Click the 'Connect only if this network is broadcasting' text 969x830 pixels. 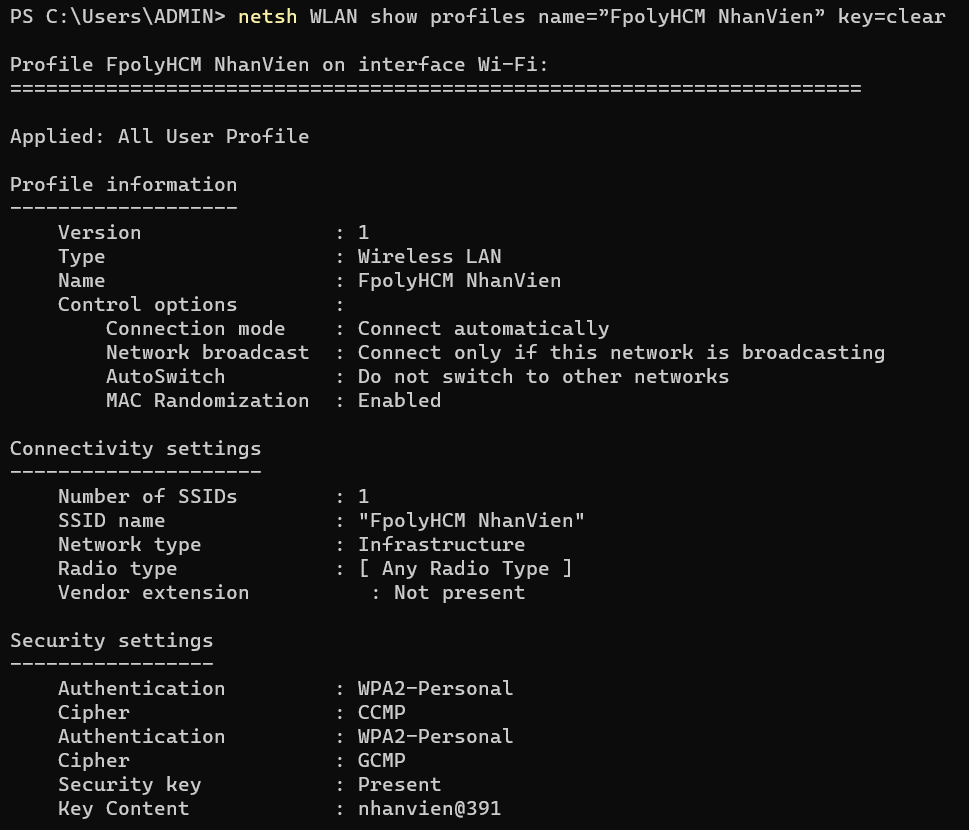pyautogui.click(x=621, y=353)
